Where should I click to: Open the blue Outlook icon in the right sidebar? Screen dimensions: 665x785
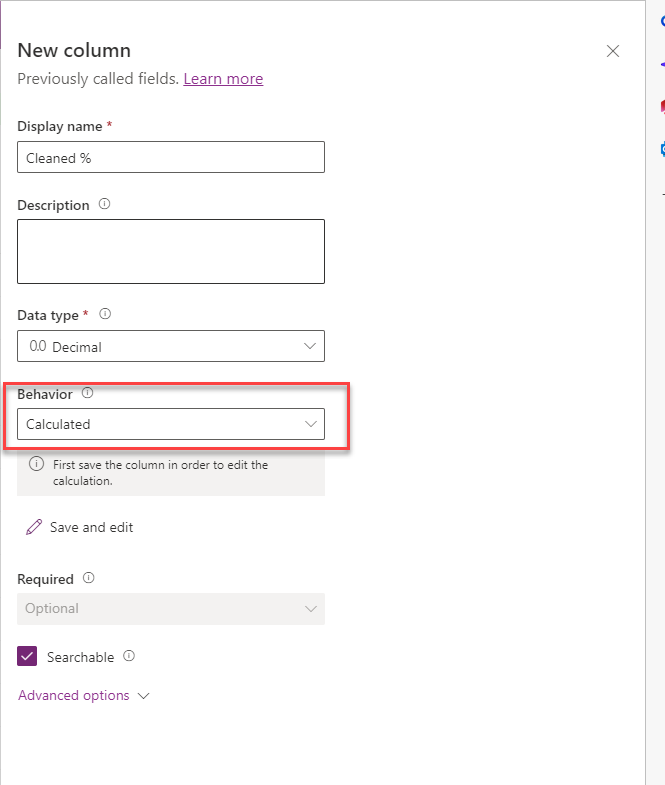click(662, 150)
